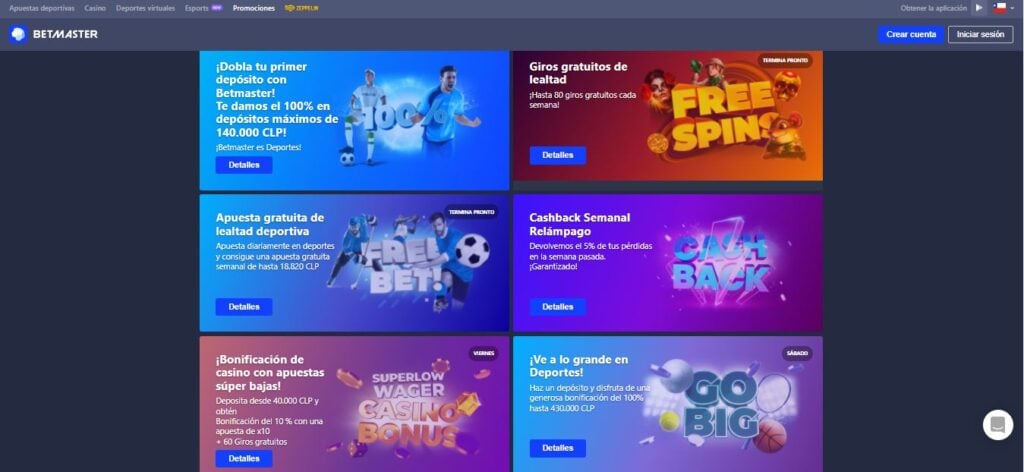Open Detalles for Ve a lo grande

pyautogui.click(x=558, y=448)
